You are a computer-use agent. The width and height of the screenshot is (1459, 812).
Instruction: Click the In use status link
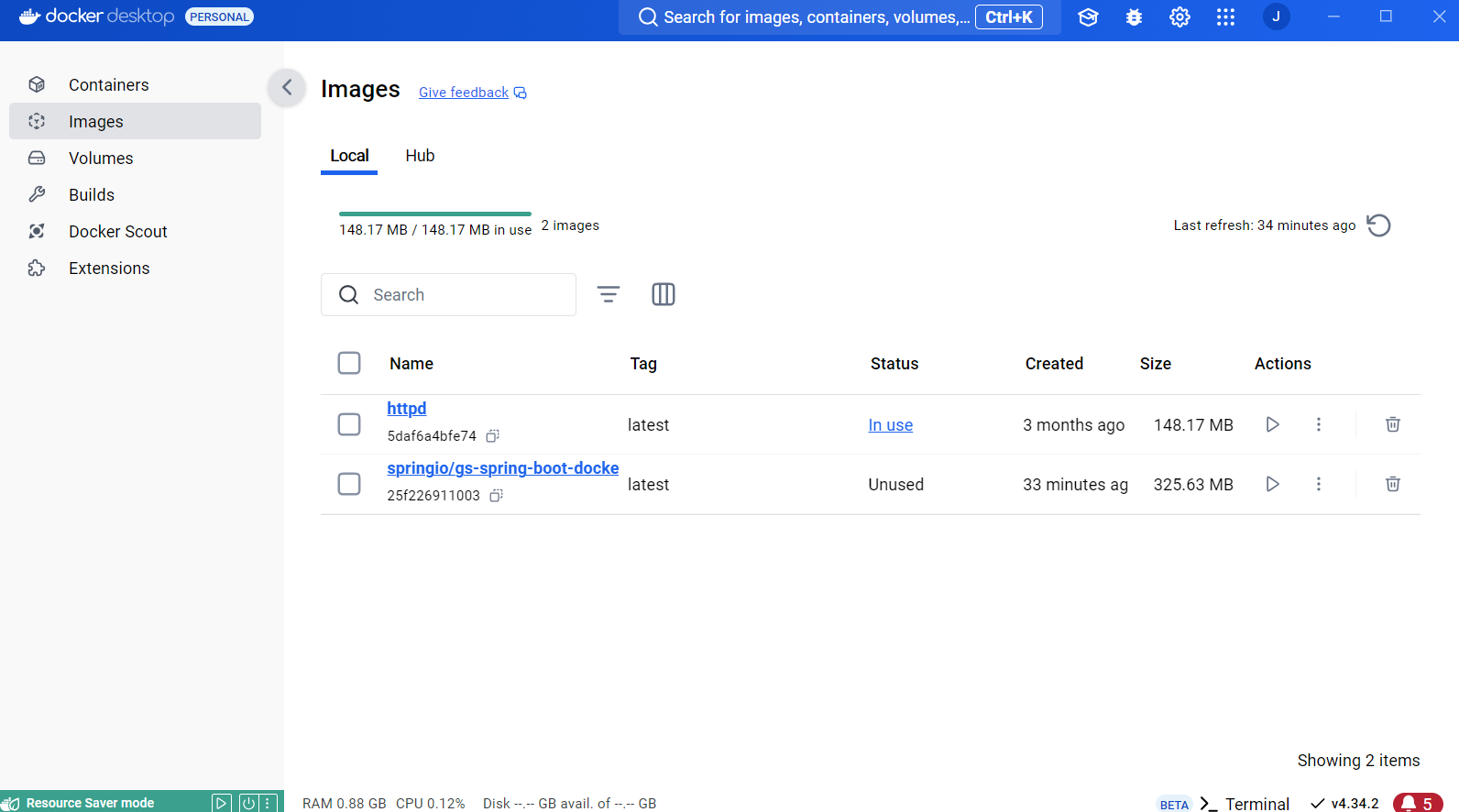[x=891, y=425]
